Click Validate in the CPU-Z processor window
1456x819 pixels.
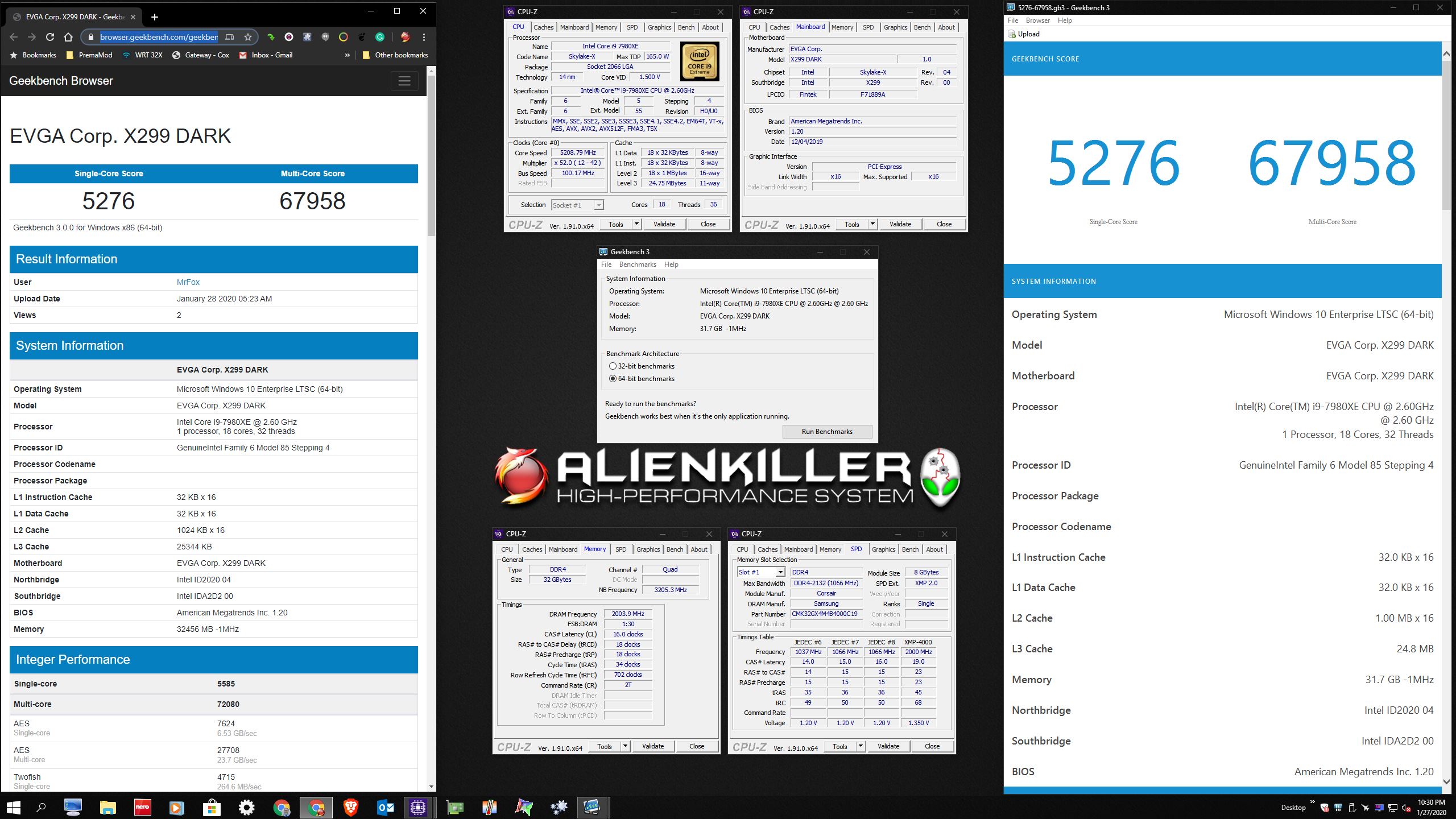click(x=664, y=224)
